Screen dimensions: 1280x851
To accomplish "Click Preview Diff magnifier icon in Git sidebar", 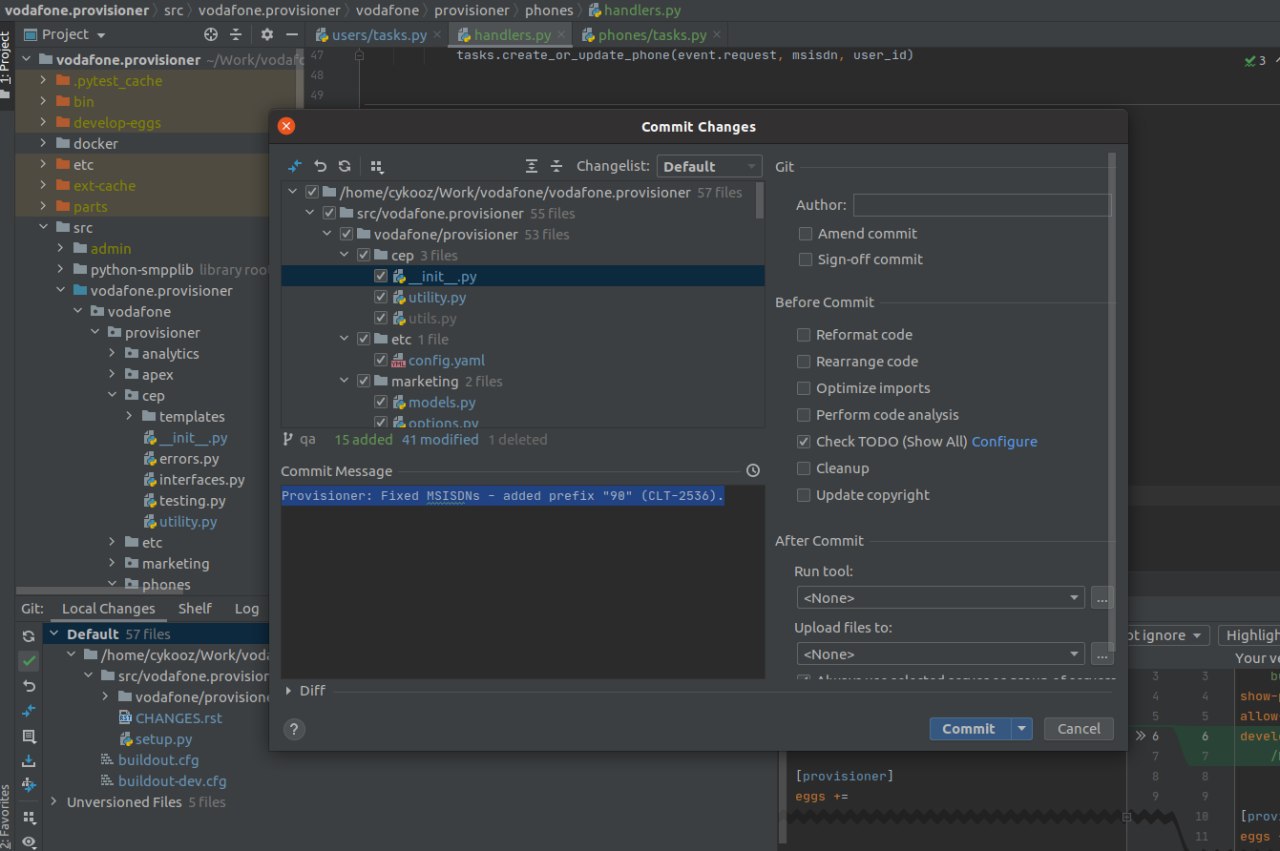I will pyautogui.click(x=29, y=736).
